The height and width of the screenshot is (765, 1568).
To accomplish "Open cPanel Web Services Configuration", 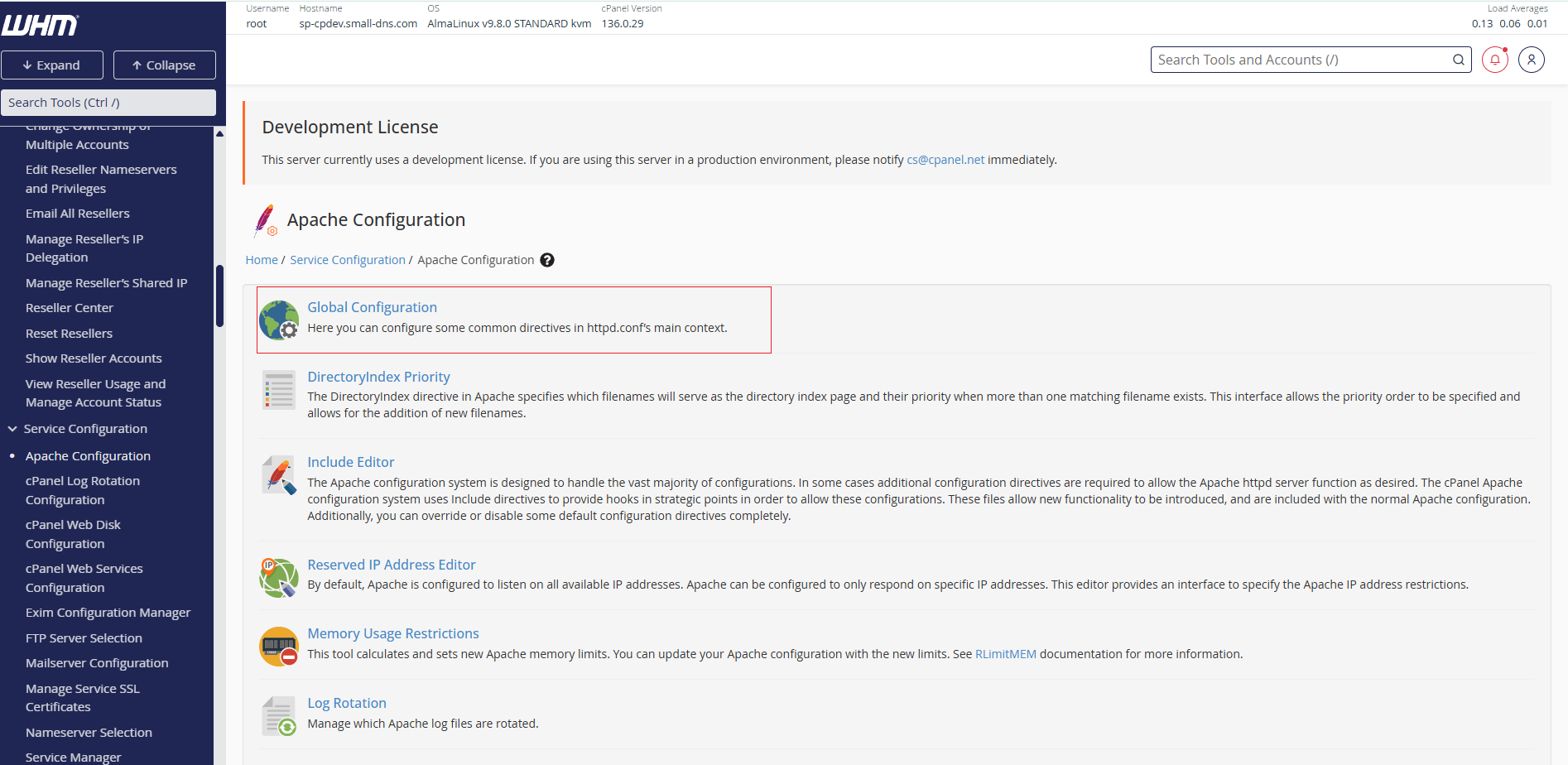I will click(84, 578).
